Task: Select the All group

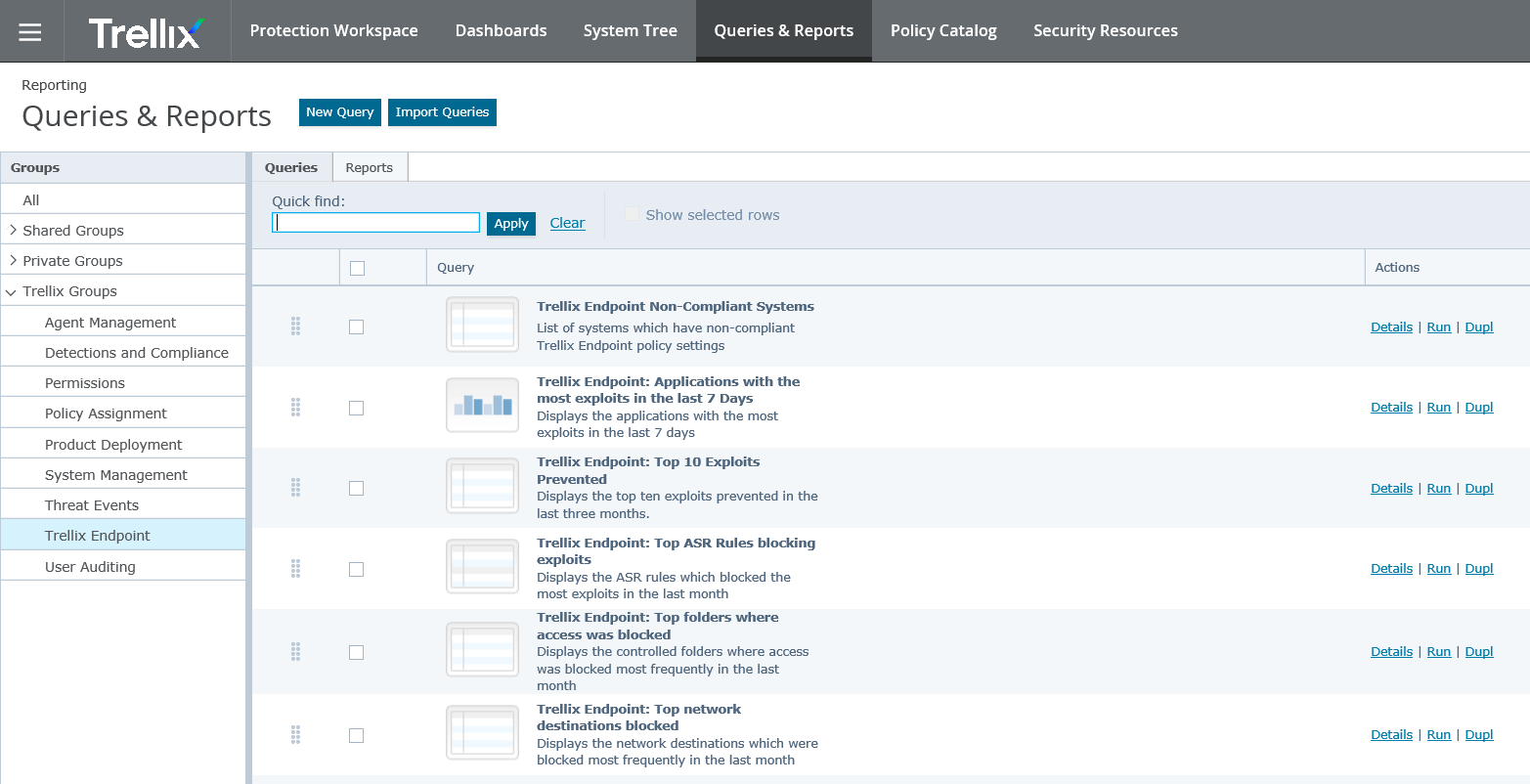Action: click(123, 199)
